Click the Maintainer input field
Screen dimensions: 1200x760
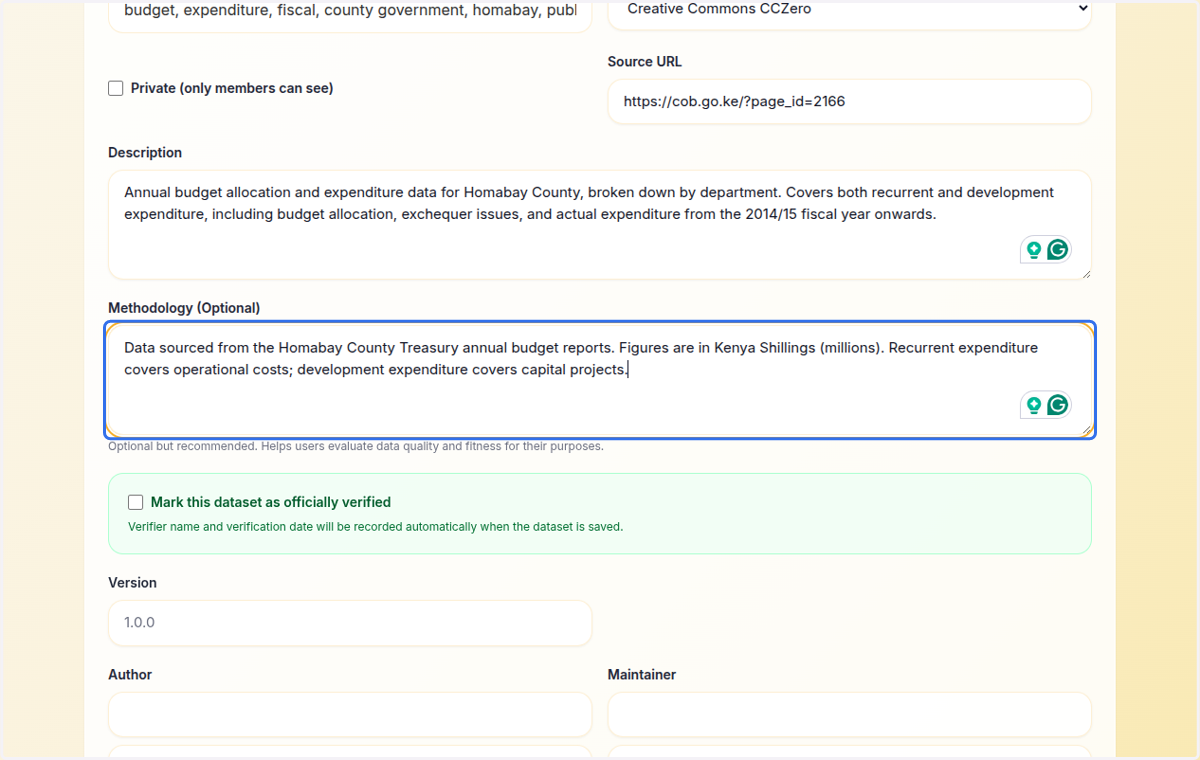click(x=849, y=715)
